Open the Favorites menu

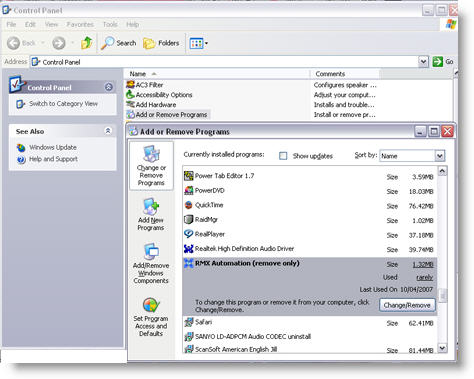(80, 24)
